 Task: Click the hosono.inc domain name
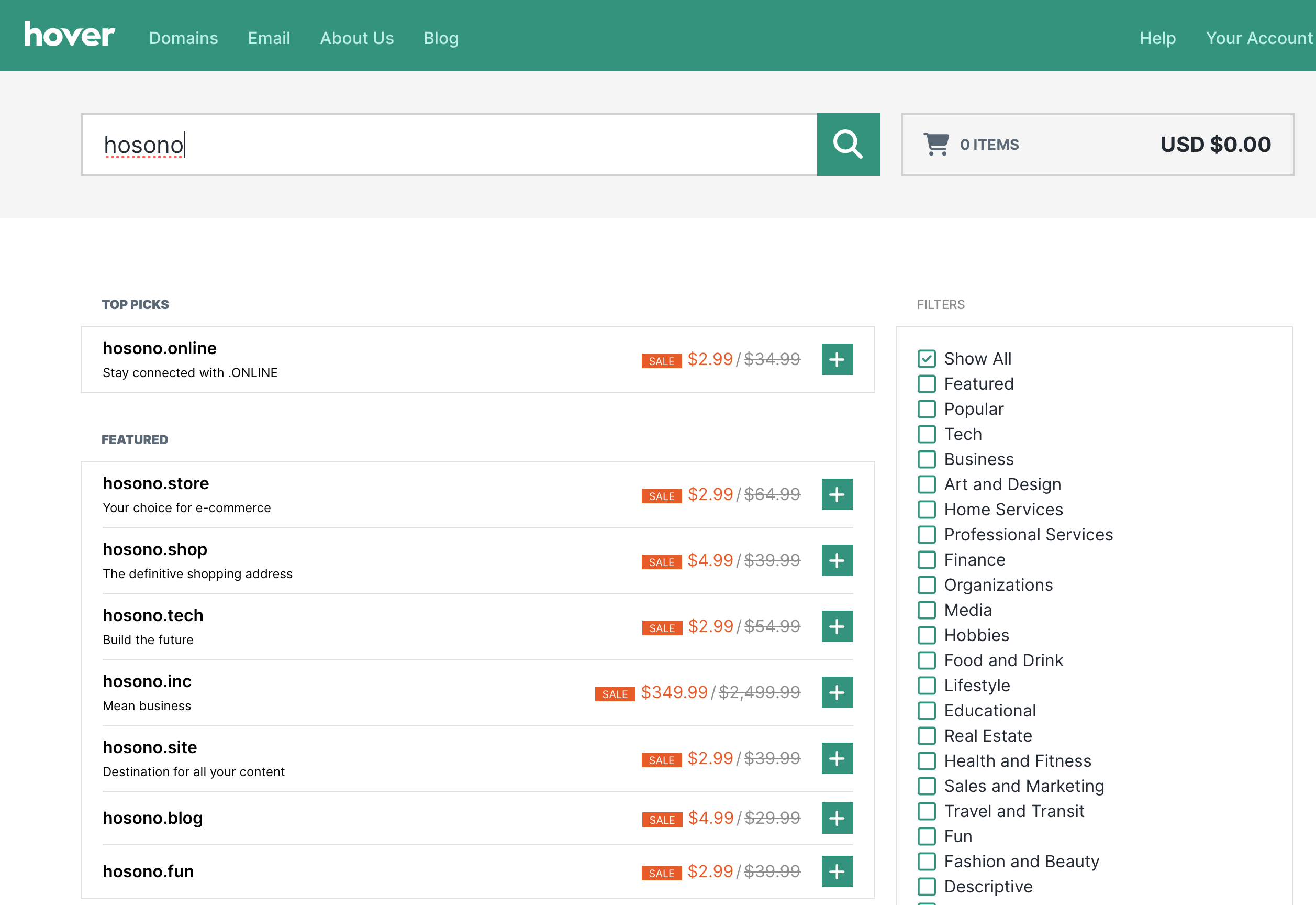click(x=147, y=681)
